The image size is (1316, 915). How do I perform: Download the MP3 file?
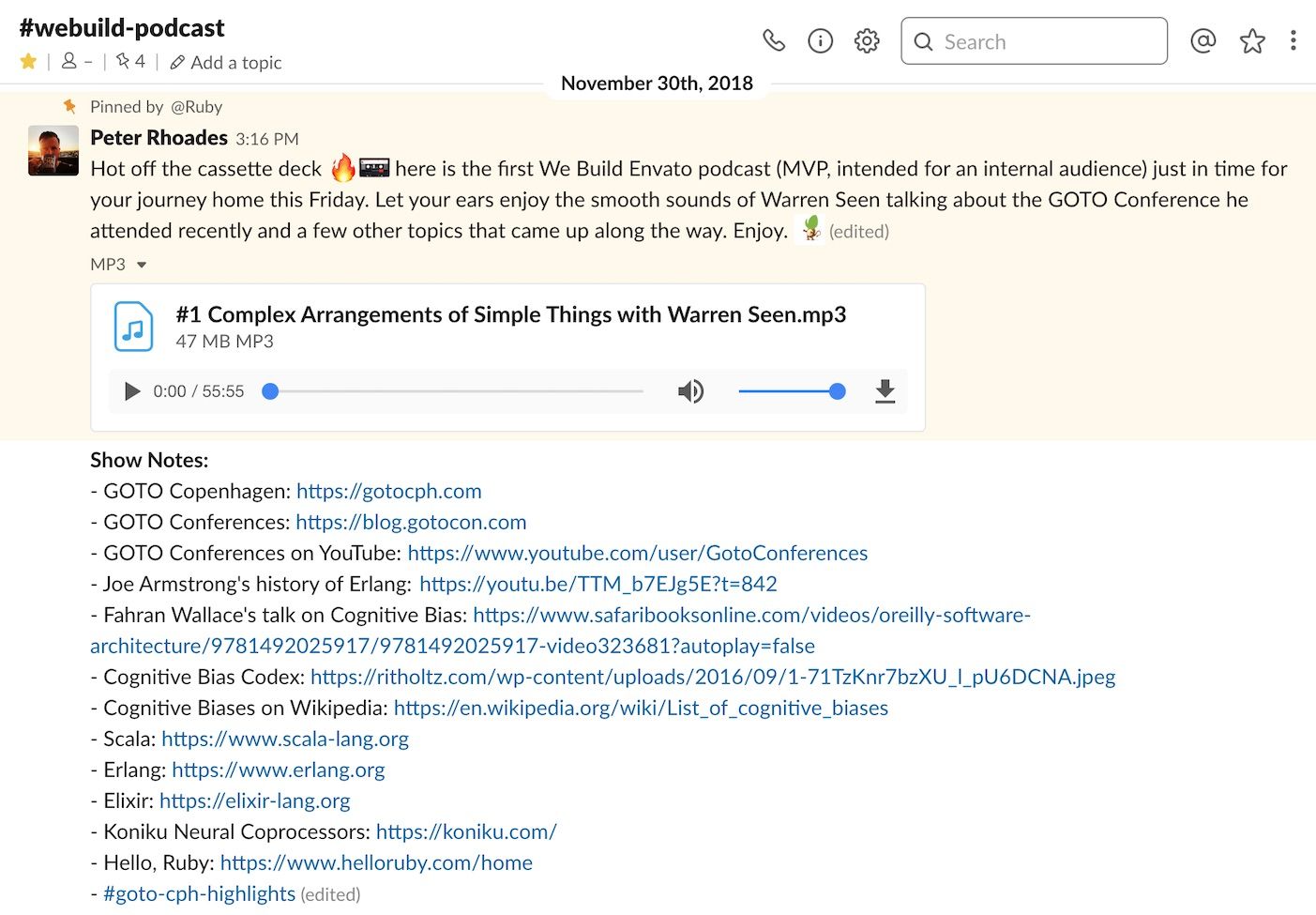[885, 391]
